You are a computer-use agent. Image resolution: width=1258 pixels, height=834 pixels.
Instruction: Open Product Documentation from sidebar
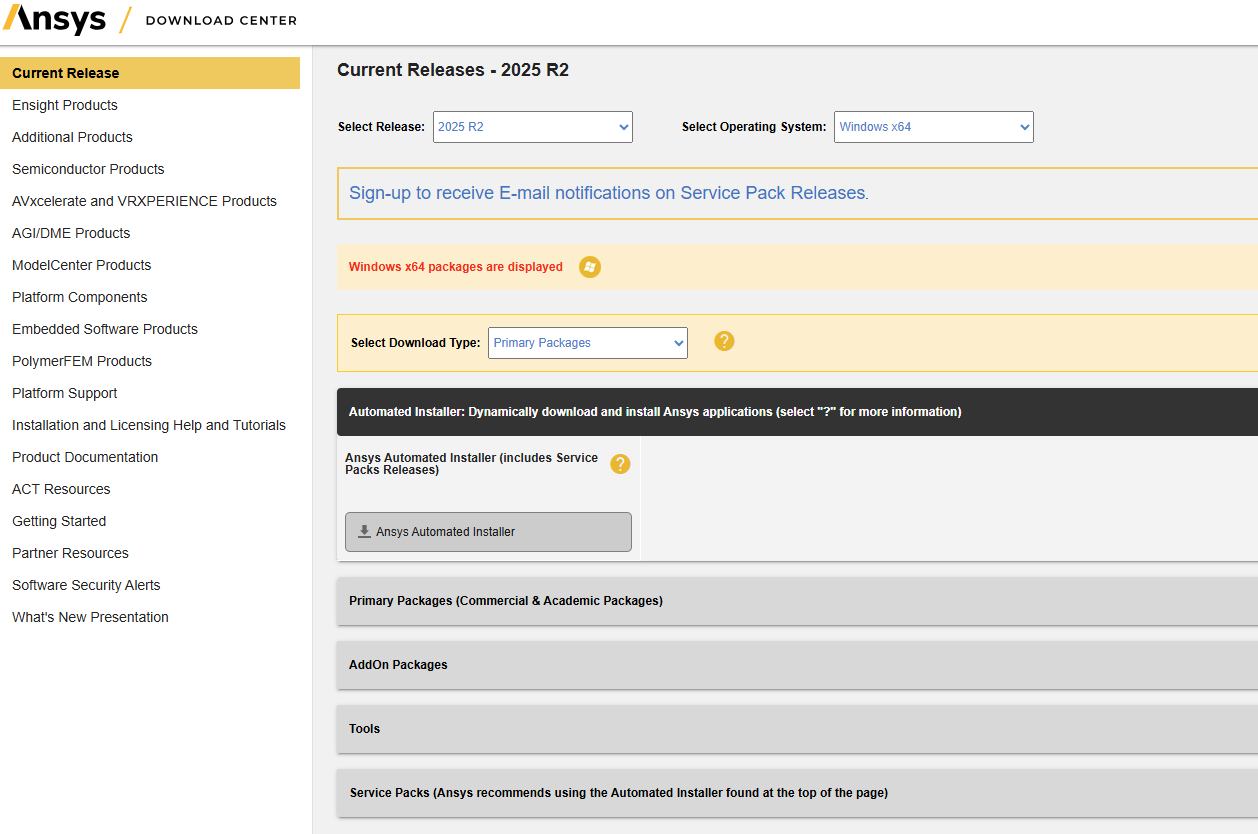pos(85,457)
